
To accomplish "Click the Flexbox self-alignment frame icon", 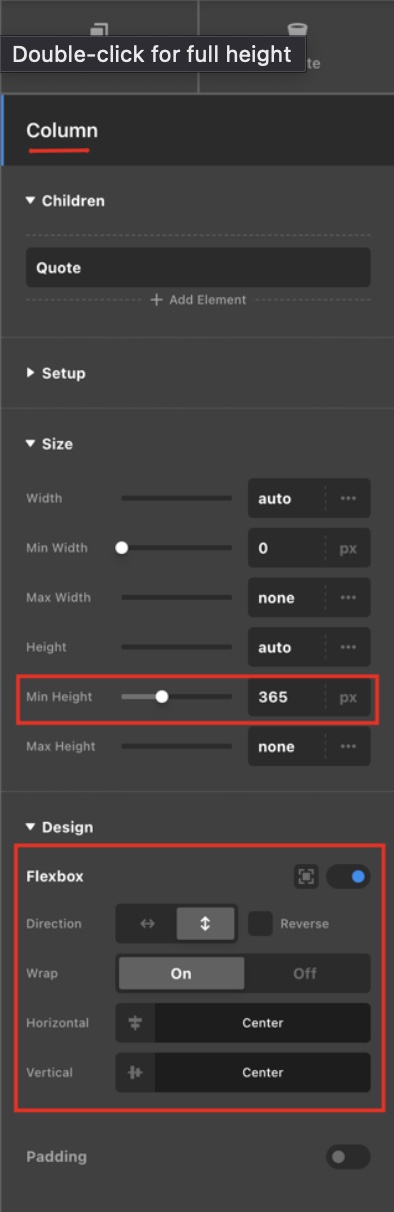I will coord(305,877).
